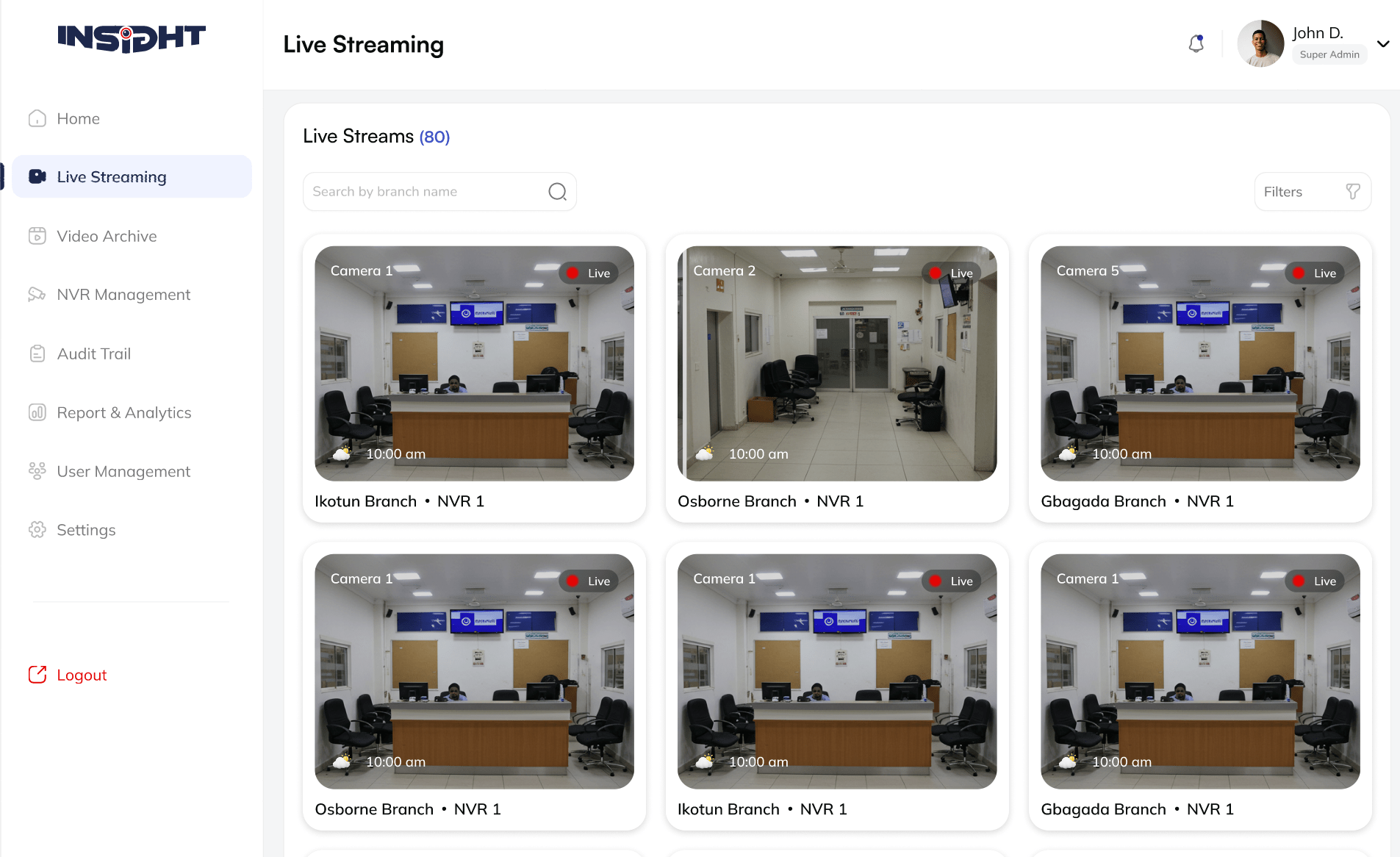
Task: Open the NVR Management menu item
Action: [123, 295]
